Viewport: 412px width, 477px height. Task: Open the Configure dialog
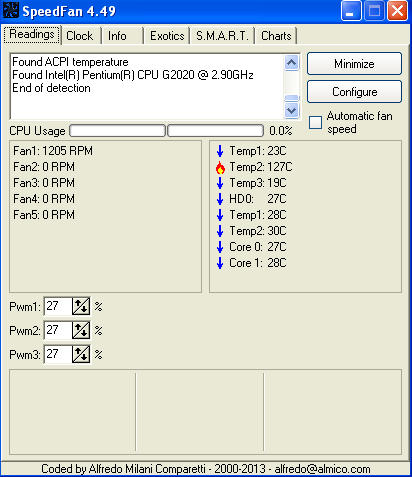click(354, 91)
